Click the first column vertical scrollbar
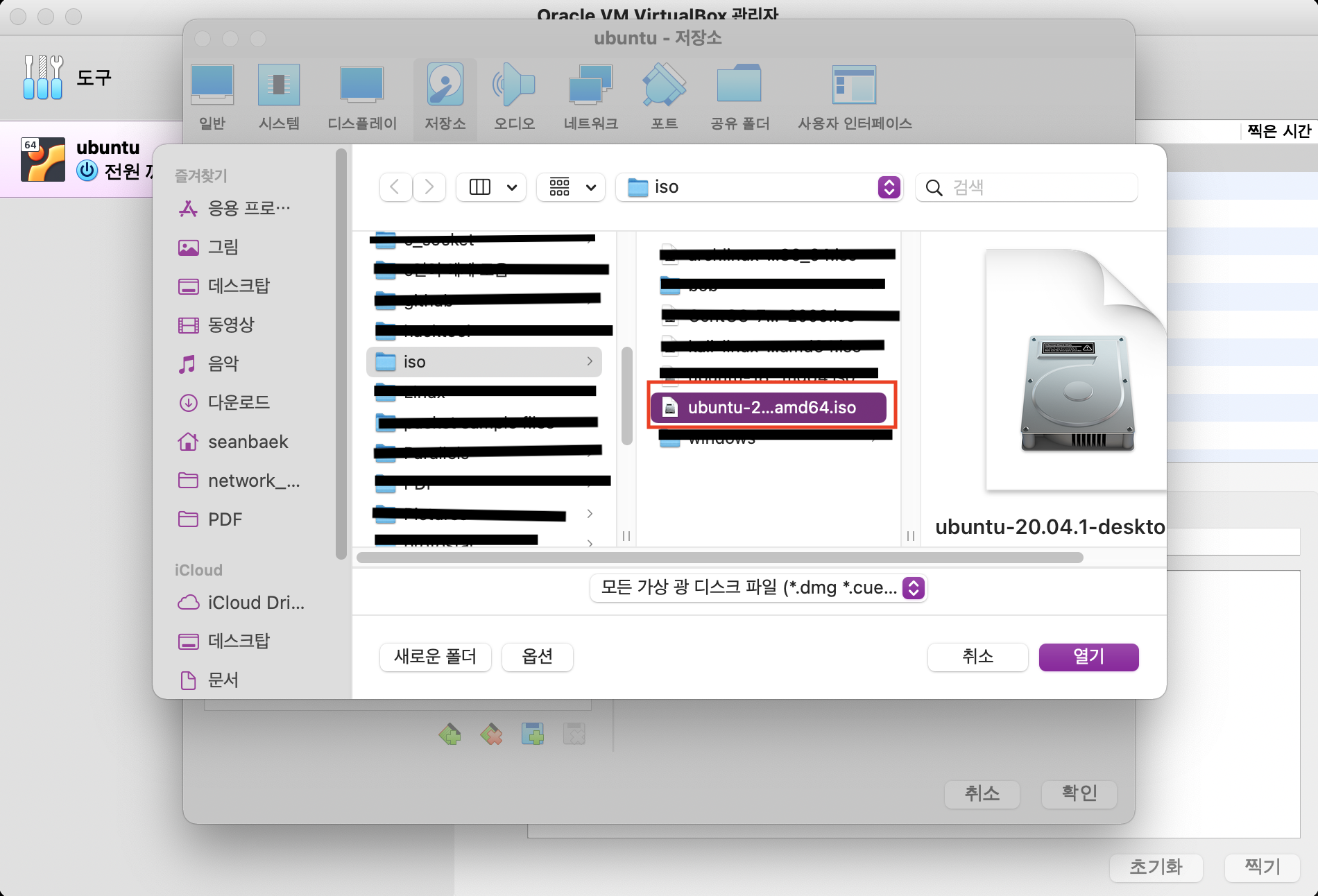 click(x=627, y=395)
